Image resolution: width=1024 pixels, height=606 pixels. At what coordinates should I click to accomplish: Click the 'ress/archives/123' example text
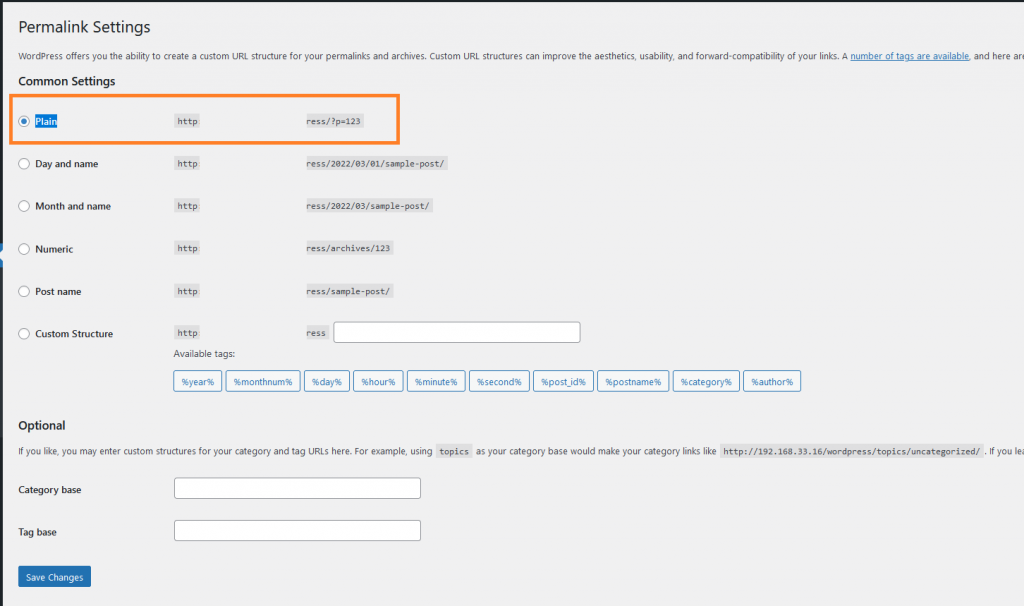click(x=349, y=249)
